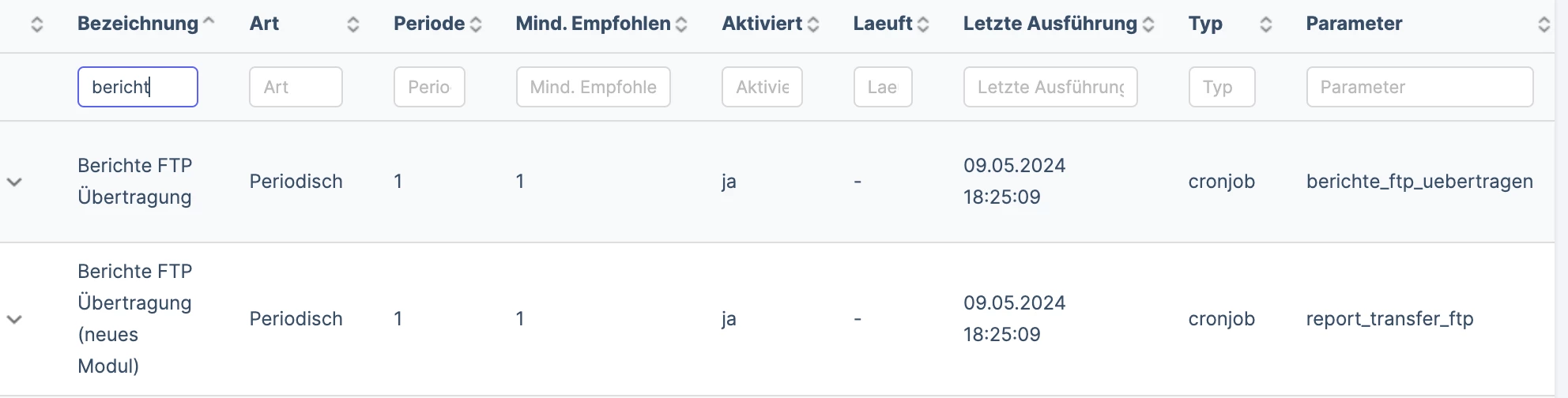Focus the Bezeichnung filter field containing bericht
This screenshot has width=1568, height=398.
coord(138,87)
